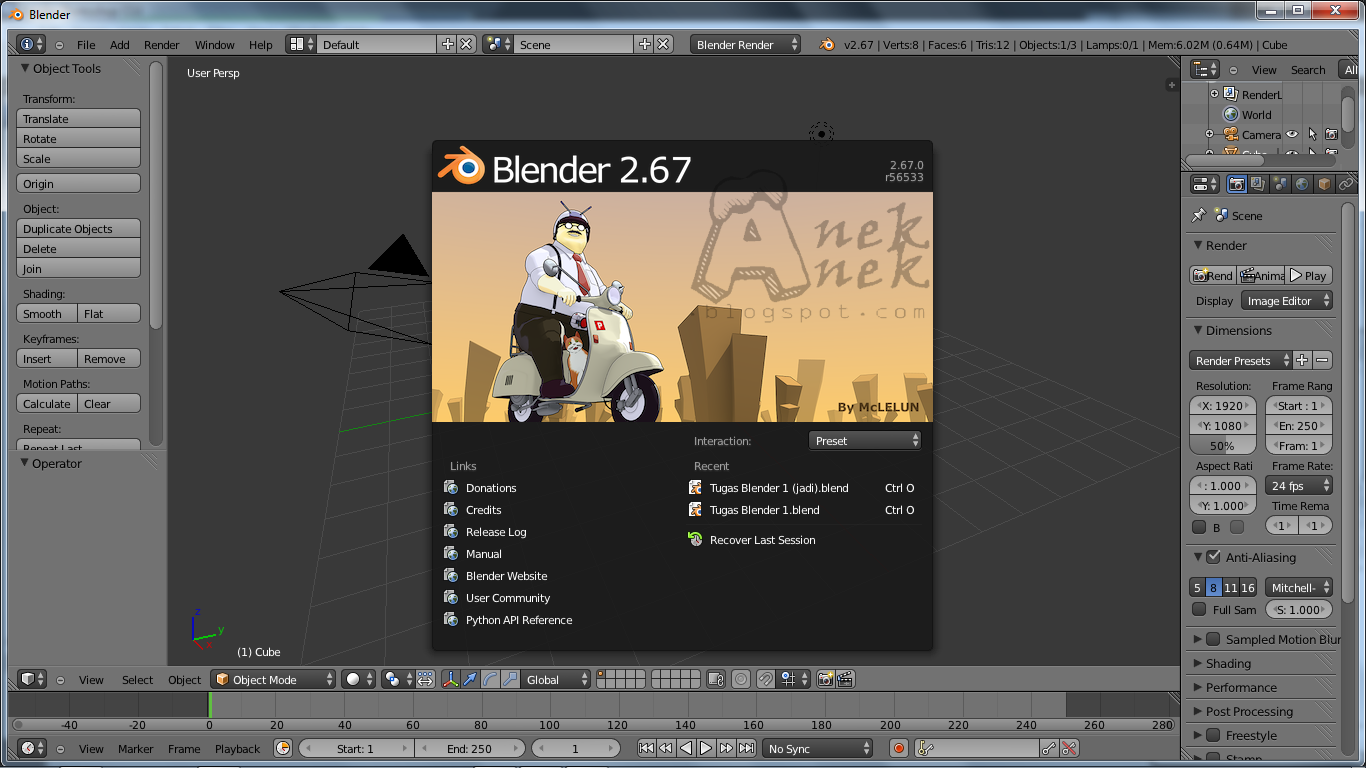Open the Blender Render engine dropdown
This screenshot has height=768, width=1366.
(x=745, y=44)
